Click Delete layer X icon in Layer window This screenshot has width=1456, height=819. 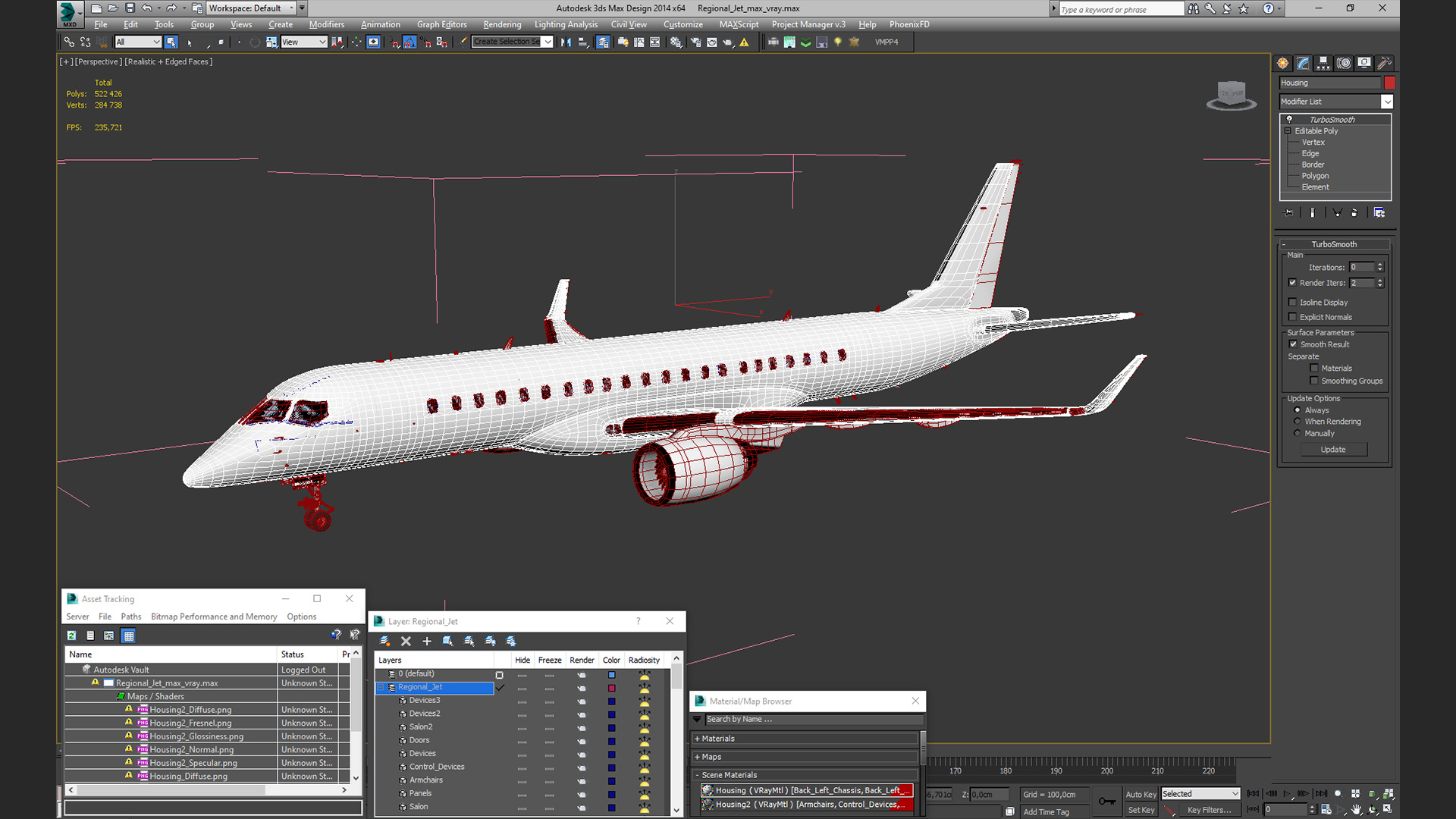[406, 642]
